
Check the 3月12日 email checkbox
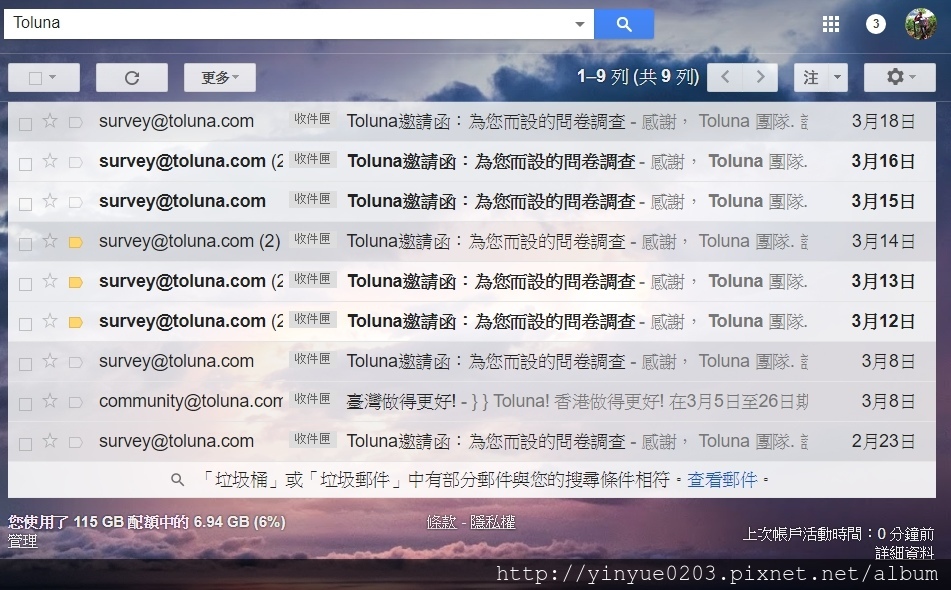(x=25, y=324)
